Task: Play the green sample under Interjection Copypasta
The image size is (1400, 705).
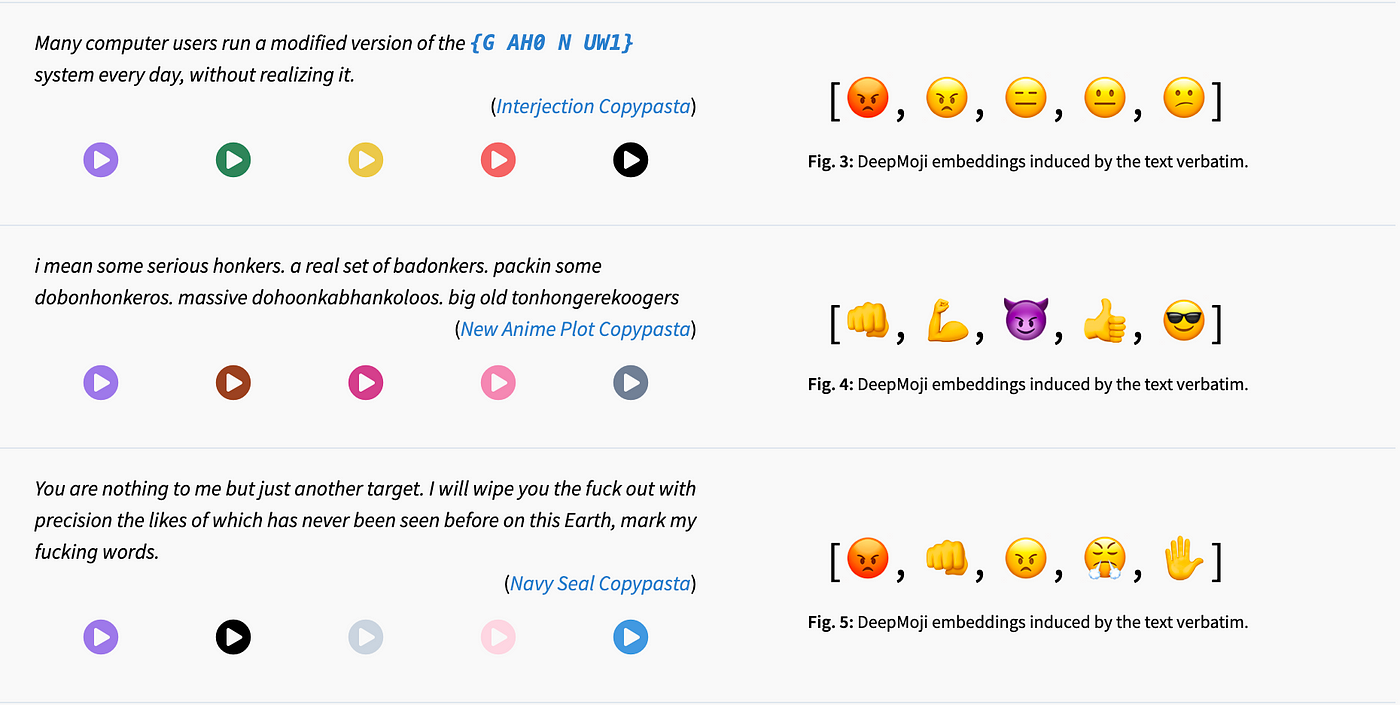Action: coord(233,159)
